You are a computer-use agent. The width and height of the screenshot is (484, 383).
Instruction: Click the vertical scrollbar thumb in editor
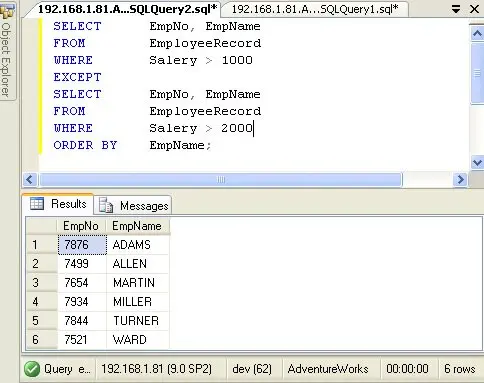pyautogui.click(x=477, y=74)
